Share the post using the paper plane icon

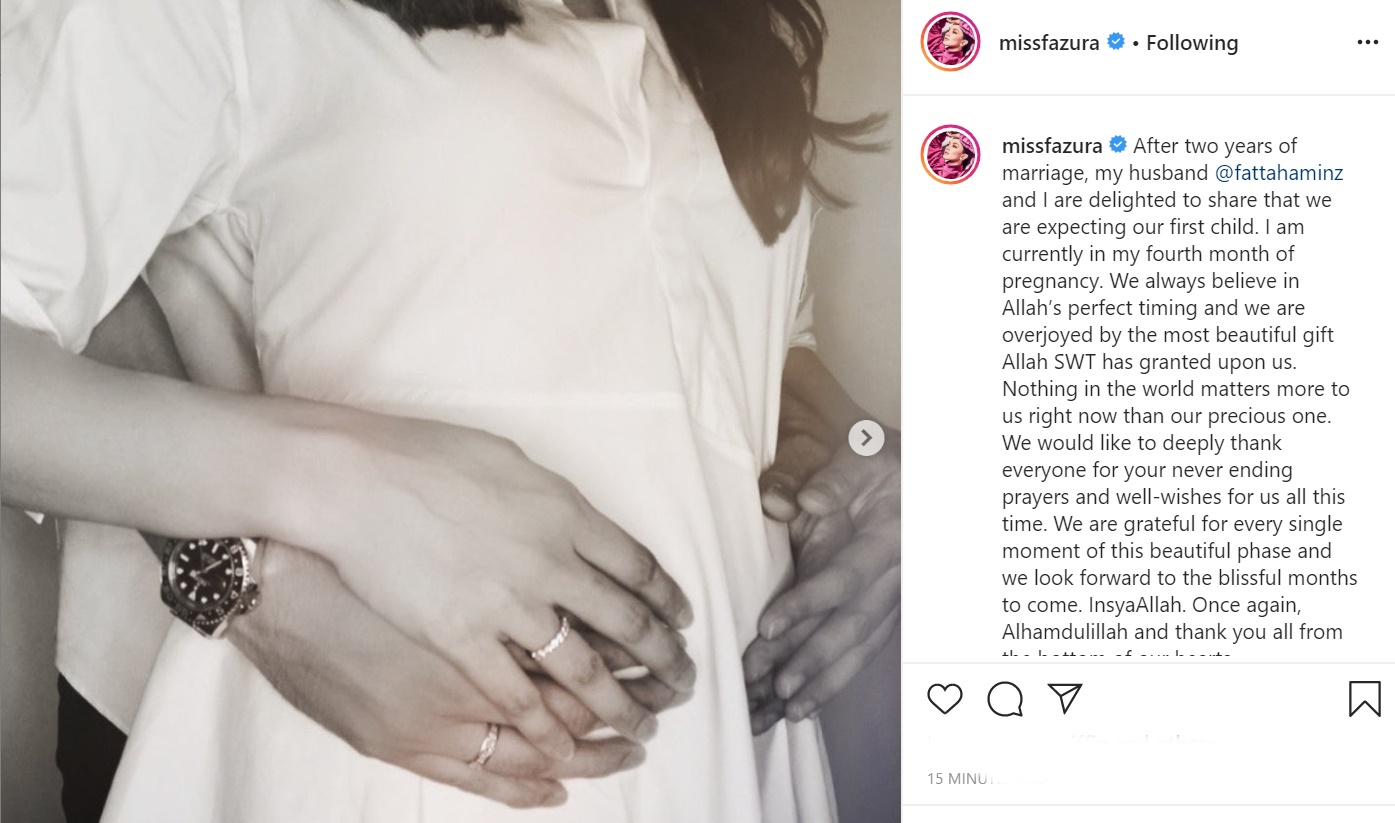pos(1064,698)
